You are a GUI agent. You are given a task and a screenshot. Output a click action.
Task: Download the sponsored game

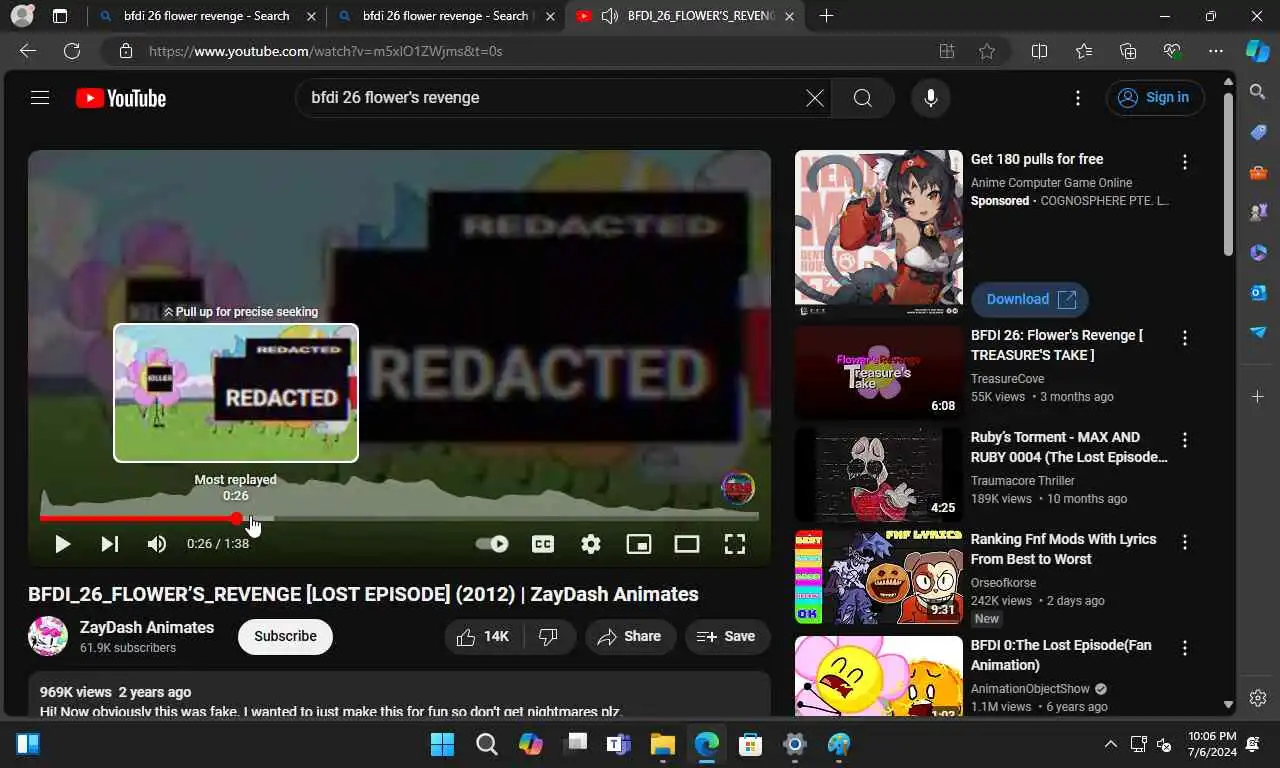click(1030, 299)
